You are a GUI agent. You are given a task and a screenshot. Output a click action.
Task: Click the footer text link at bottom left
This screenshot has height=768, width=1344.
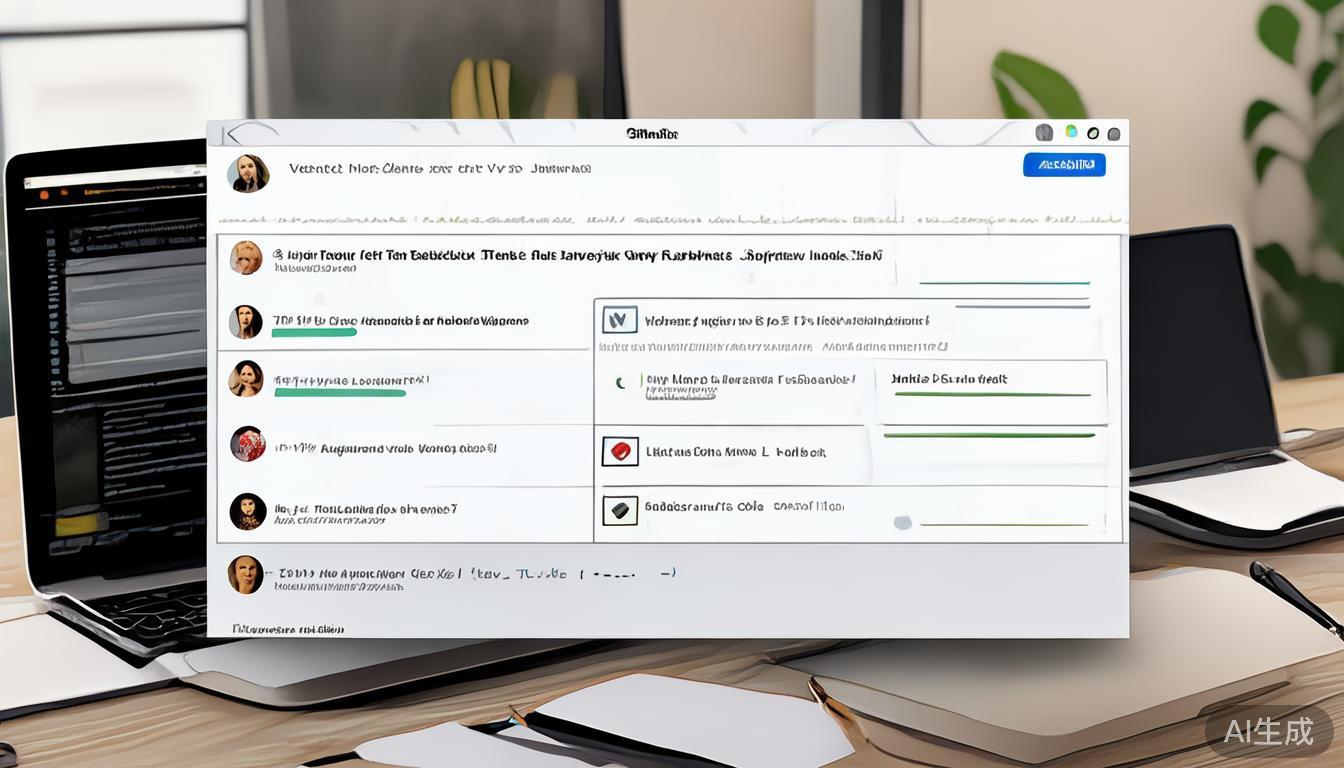(288, 629)
